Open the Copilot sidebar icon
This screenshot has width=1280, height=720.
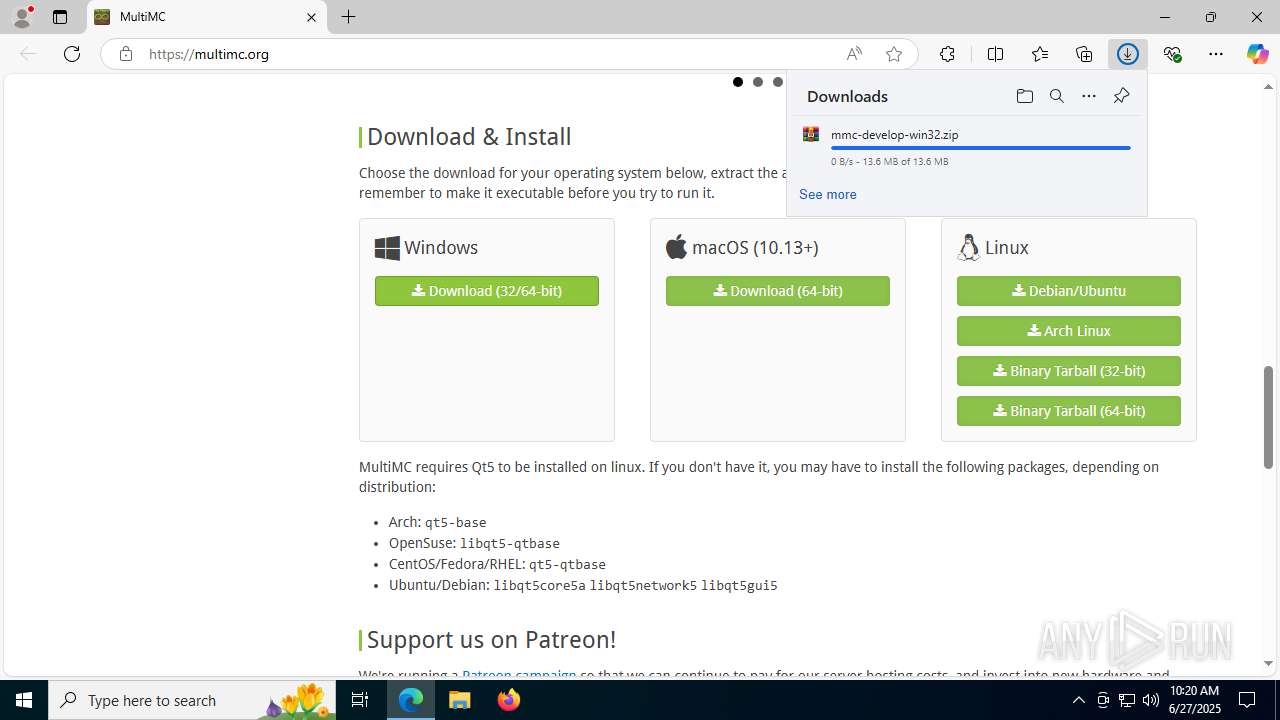(x=1257, y=54)
